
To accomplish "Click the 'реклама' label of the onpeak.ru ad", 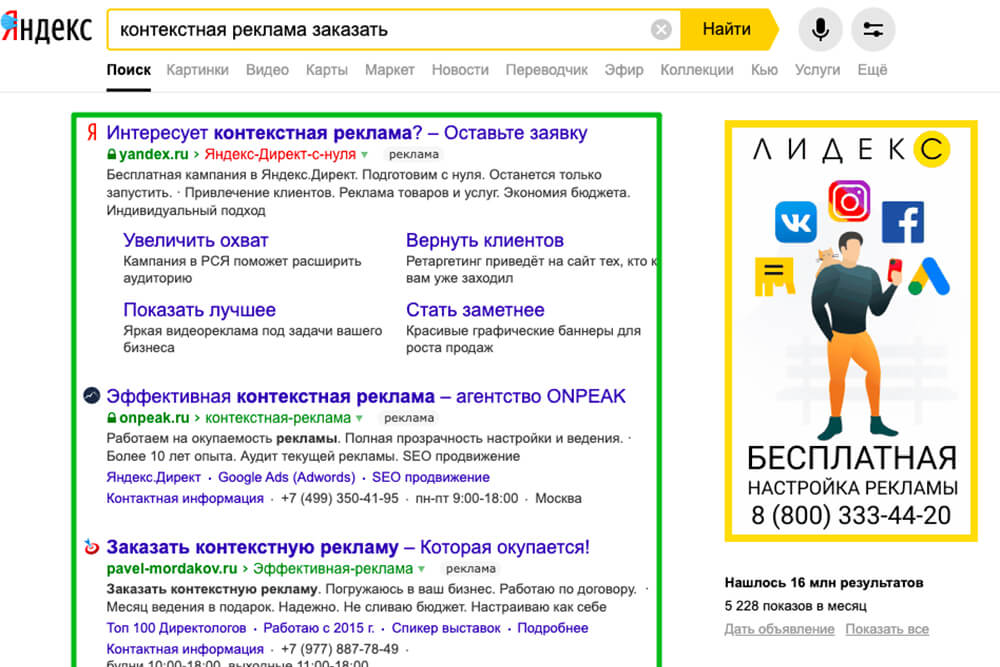I will click(409, 418).
